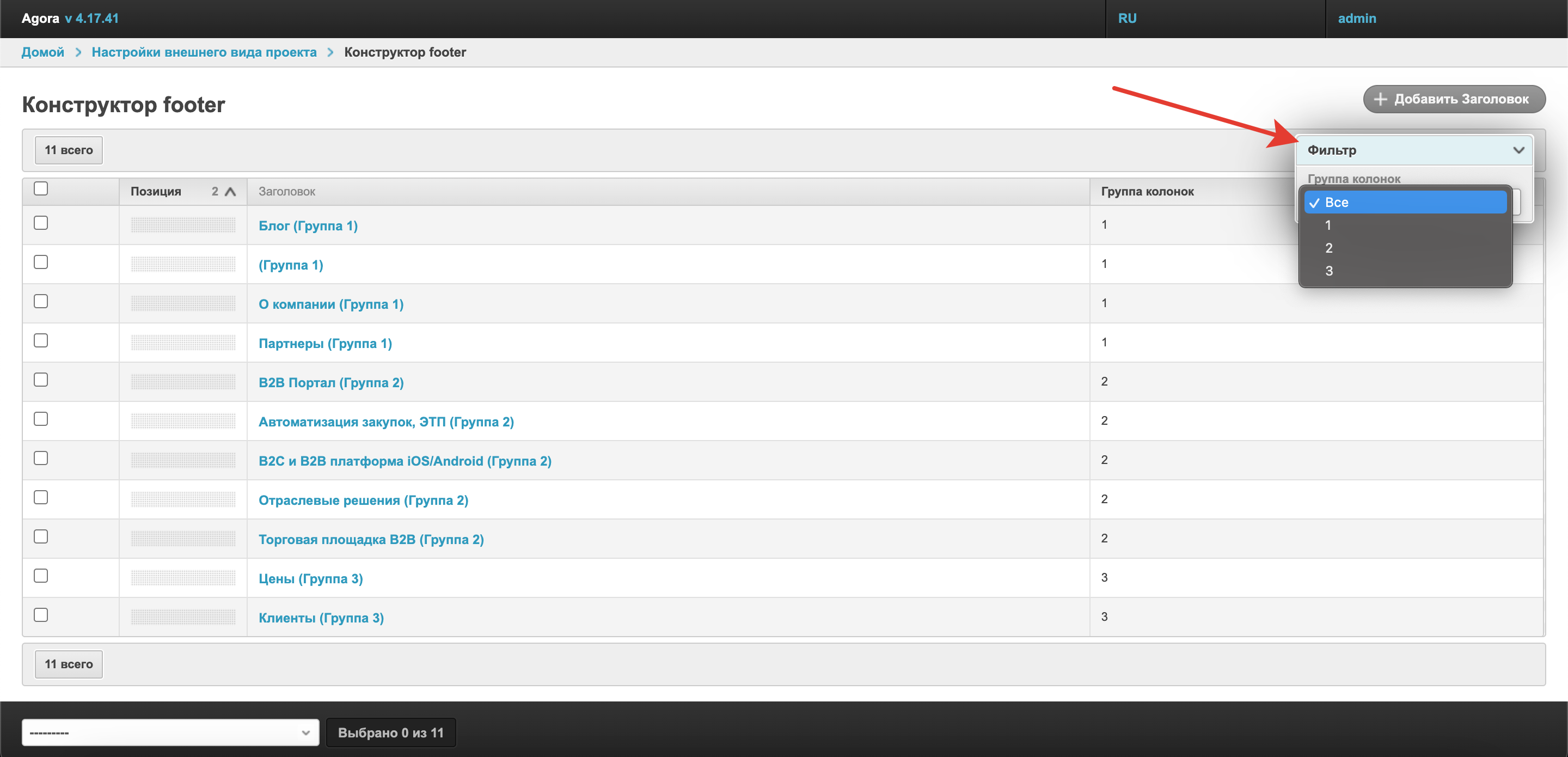The image size is (1568, 757).
Task: Open the bulk action dropdown at the bottom
Action: [x=170, y=732]
